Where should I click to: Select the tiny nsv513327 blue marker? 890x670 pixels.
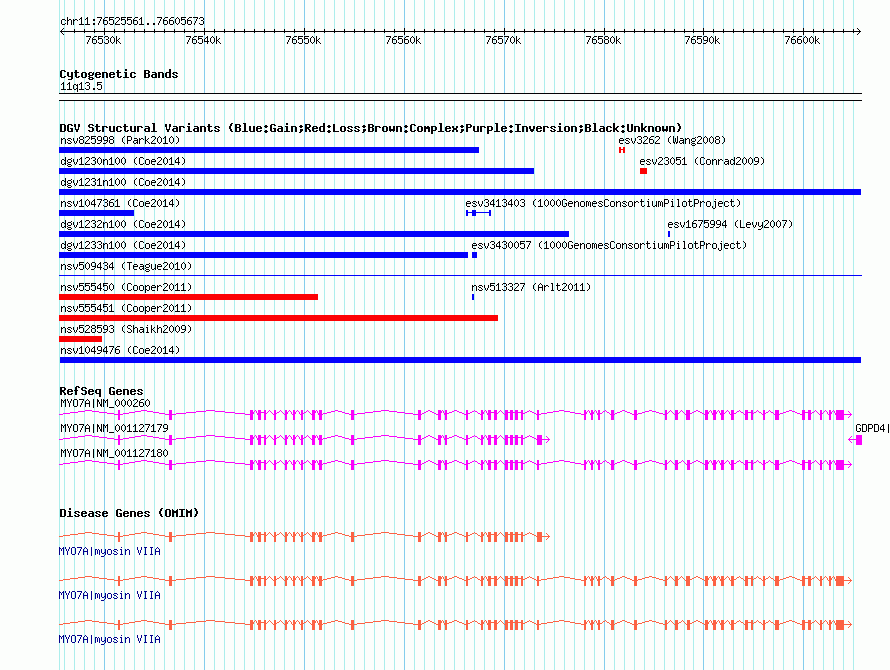coord(473,297)
